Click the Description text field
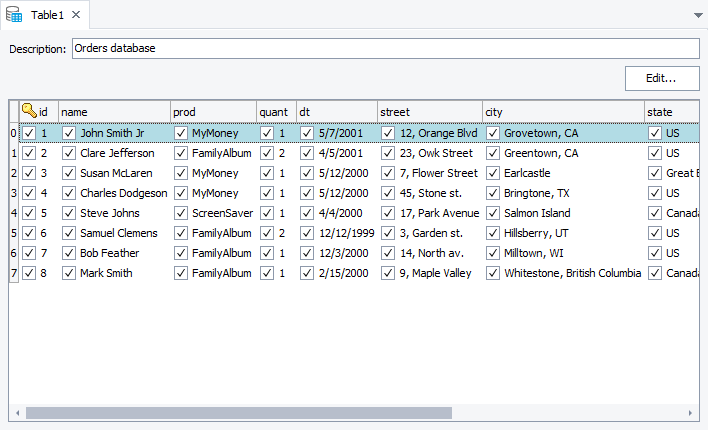 (385, 48)
